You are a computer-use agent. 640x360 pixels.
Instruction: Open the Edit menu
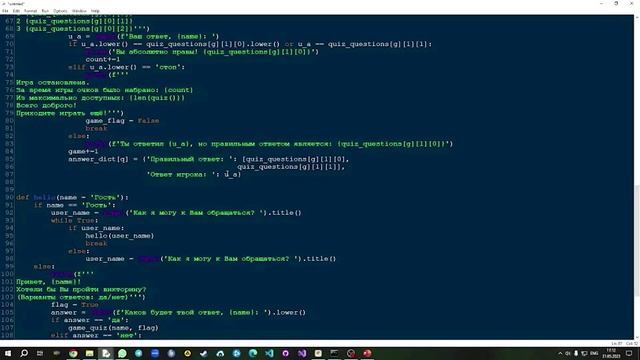16,11
